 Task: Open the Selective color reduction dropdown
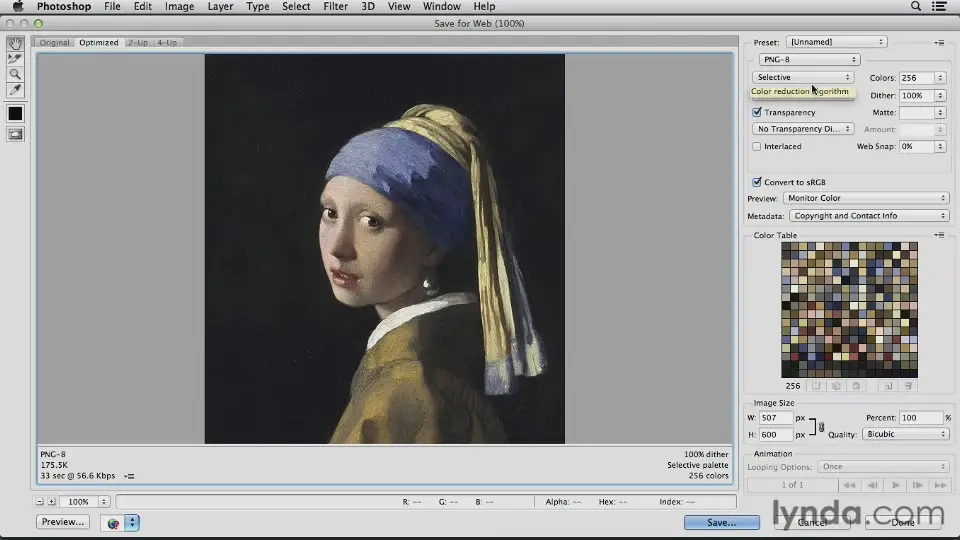(803, 77)
